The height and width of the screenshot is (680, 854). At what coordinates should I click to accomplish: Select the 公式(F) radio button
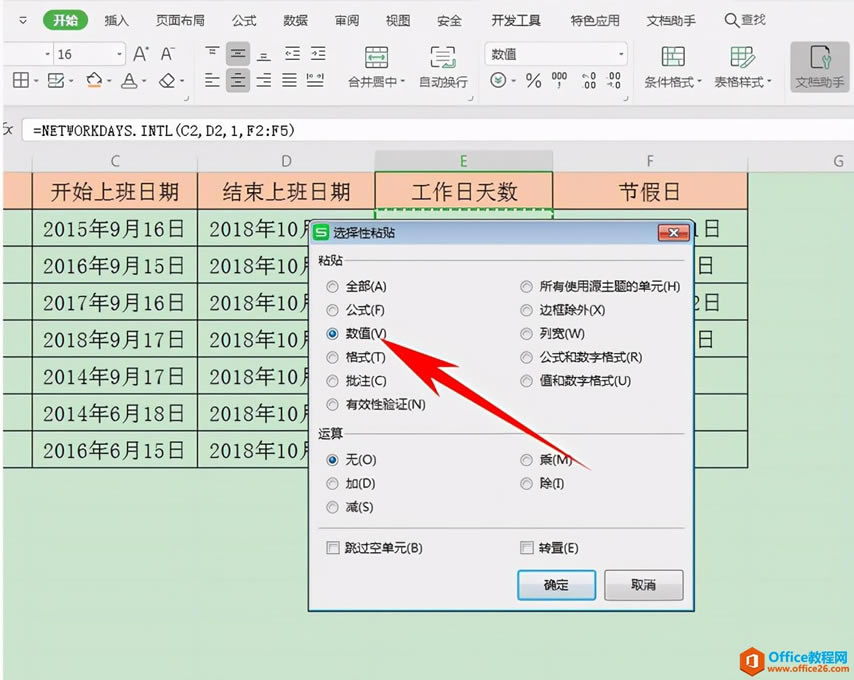pos(332,310)
